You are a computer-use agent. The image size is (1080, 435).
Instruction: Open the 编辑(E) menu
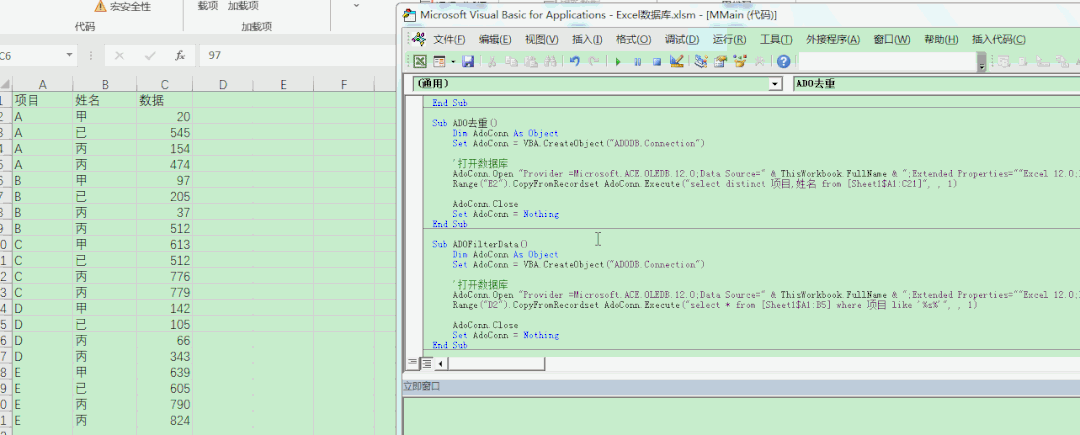pyautogui.click(x=495, y=39)
